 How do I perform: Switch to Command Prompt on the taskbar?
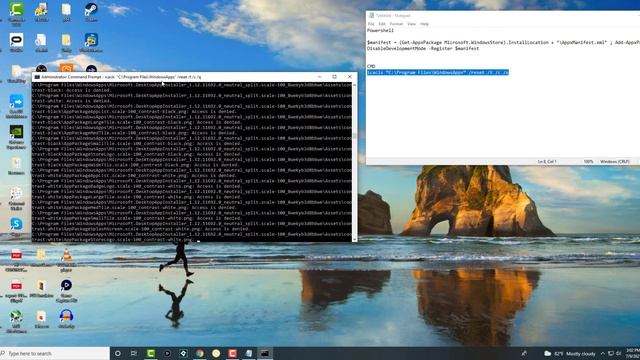tap(265, 353)
